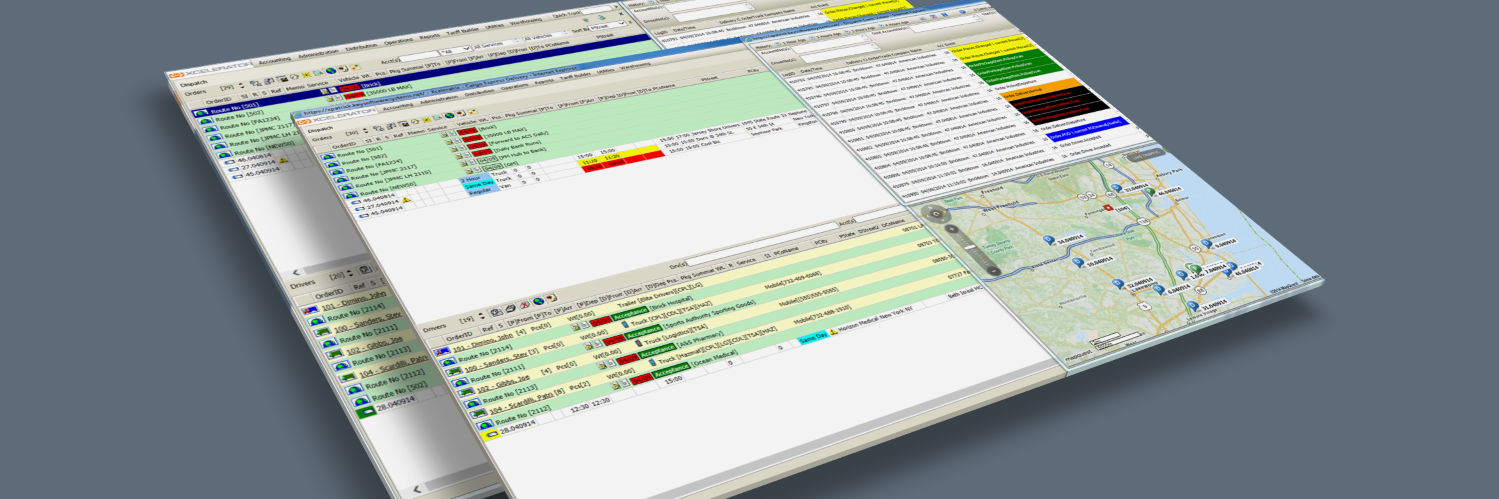Viewport: 1499px width, 499px height.
Task: Click warning triangle on order 46.040814, front window
Action: (x=406, y=199)
